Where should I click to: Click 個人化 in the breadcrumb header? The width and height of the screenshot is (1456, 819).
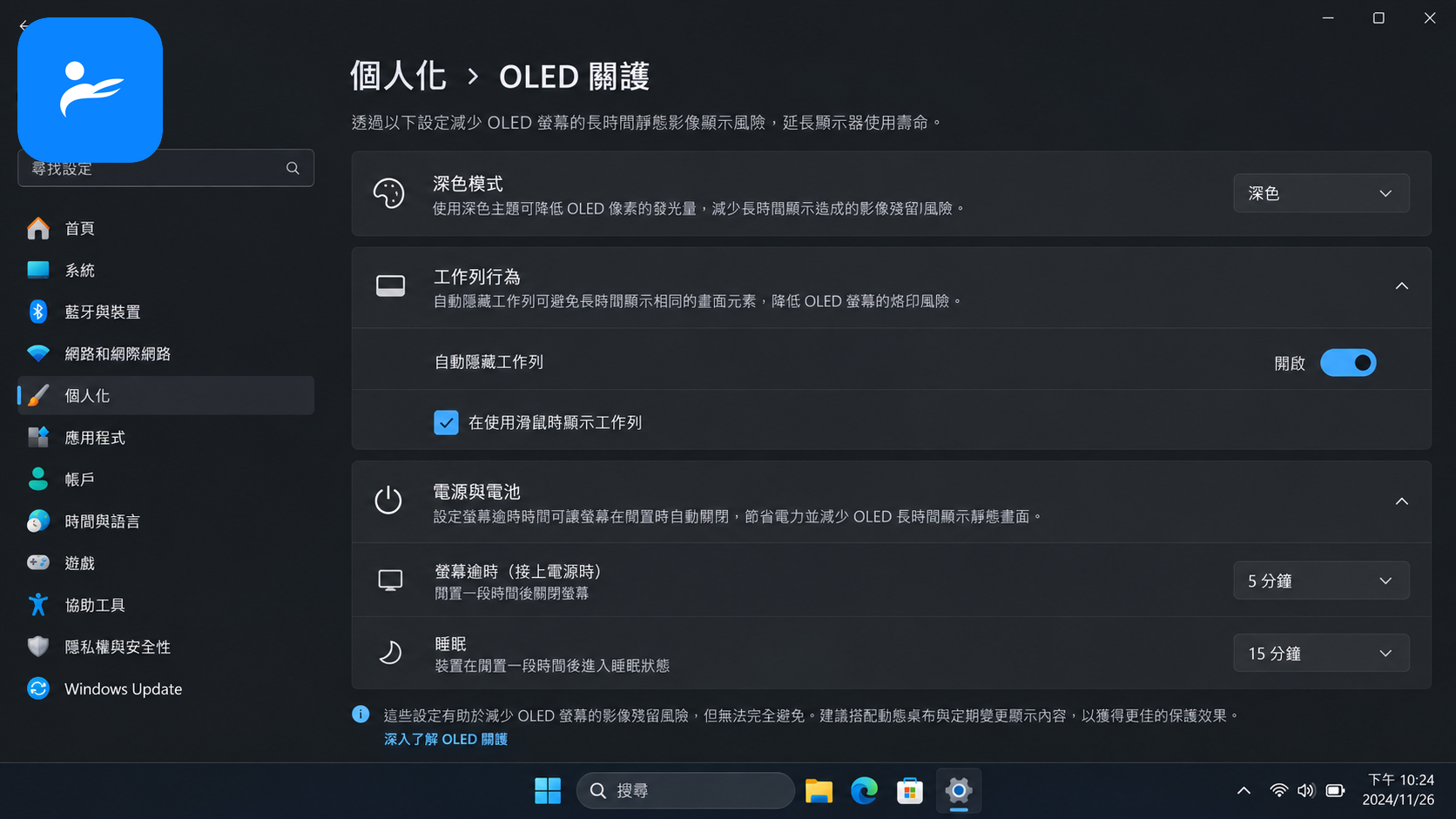pyautogui.click(x=398, y=77)
